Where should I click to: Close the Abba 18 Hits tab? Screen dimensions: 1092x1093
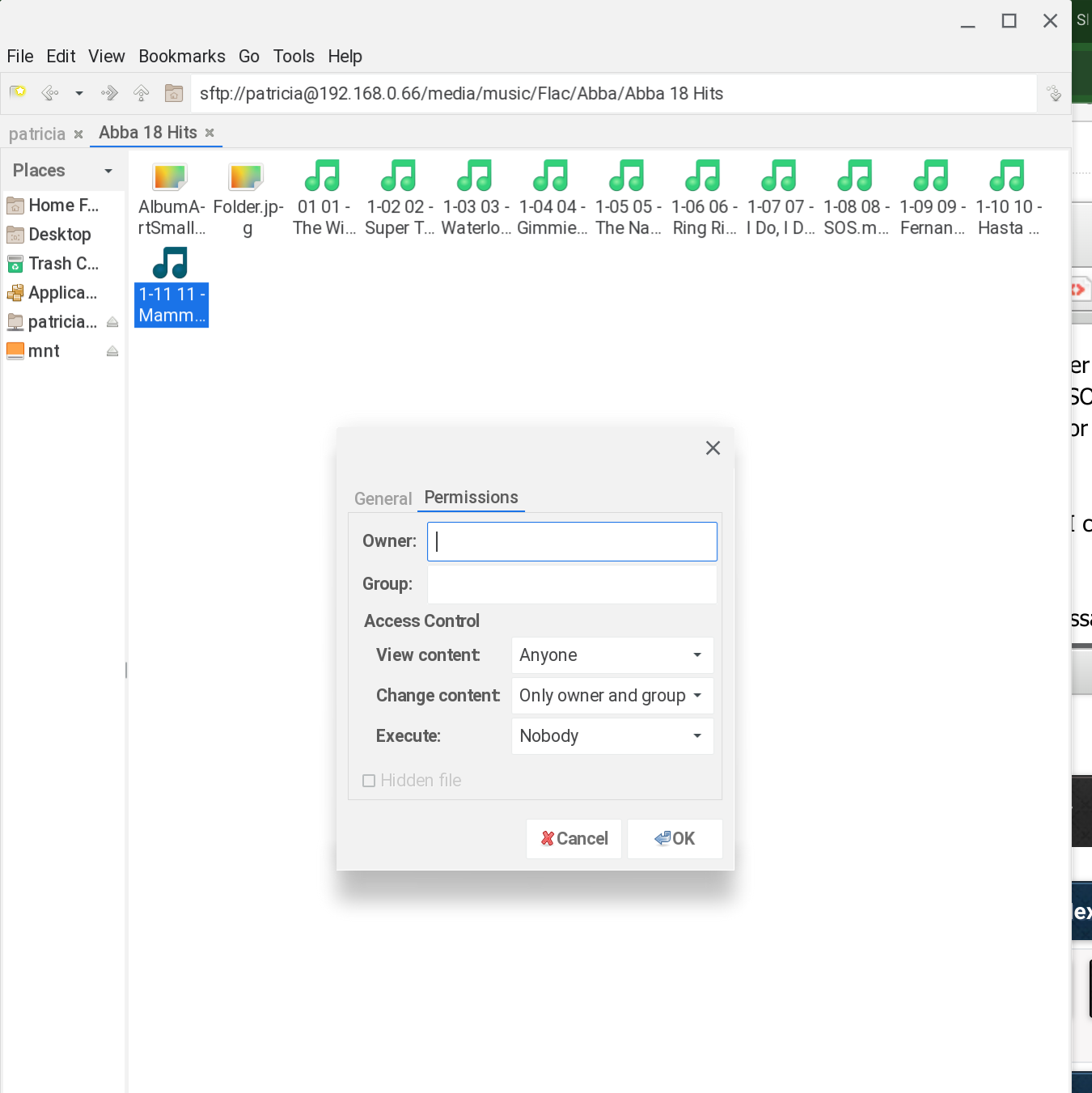coord(210,133)
